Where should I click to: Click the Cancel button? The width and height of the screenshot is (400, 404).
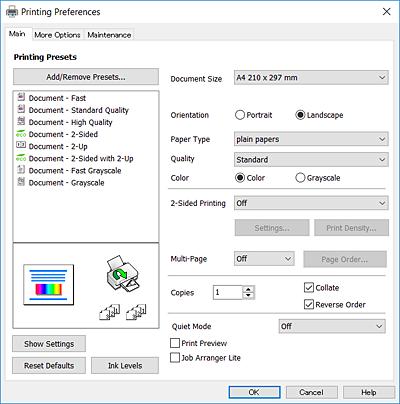coord(311,392)
